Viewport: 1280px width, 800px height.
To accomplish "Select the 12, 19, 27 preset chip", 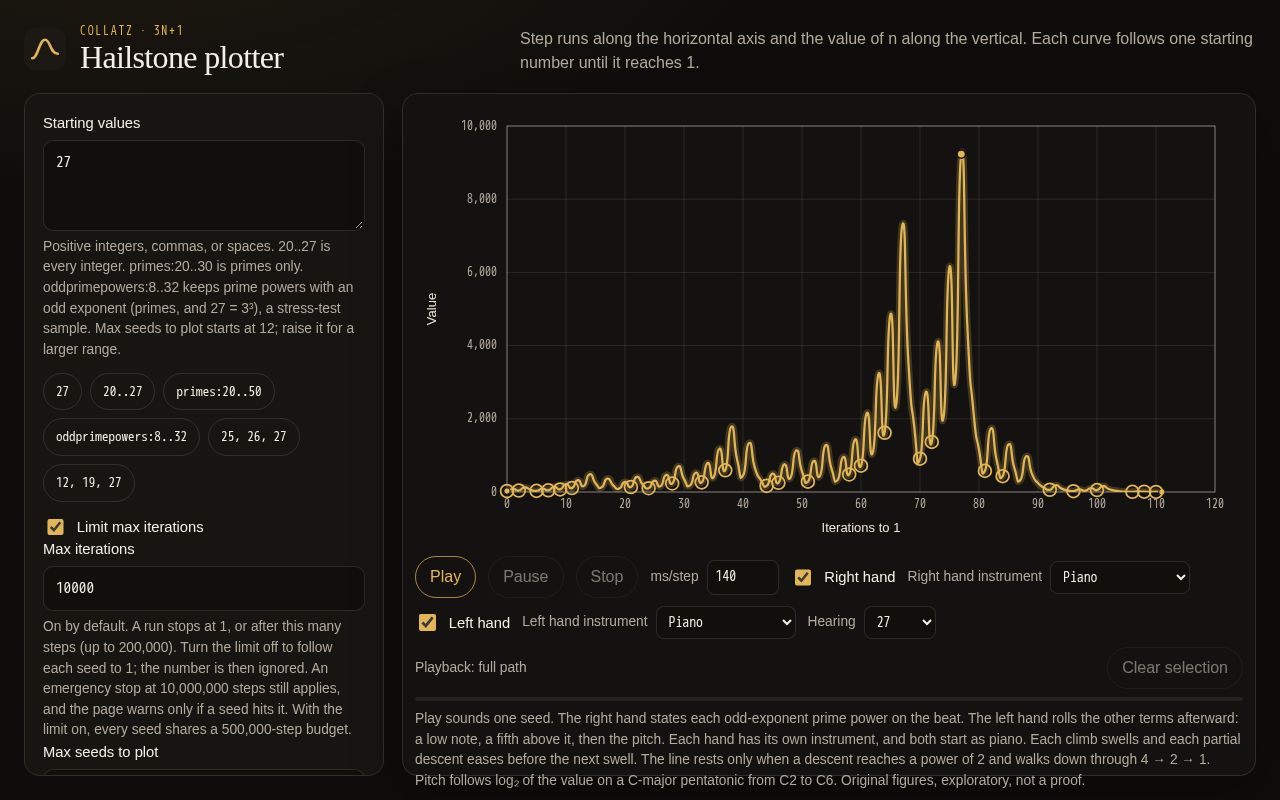I will pyautogui.click(x=88, y=483).
